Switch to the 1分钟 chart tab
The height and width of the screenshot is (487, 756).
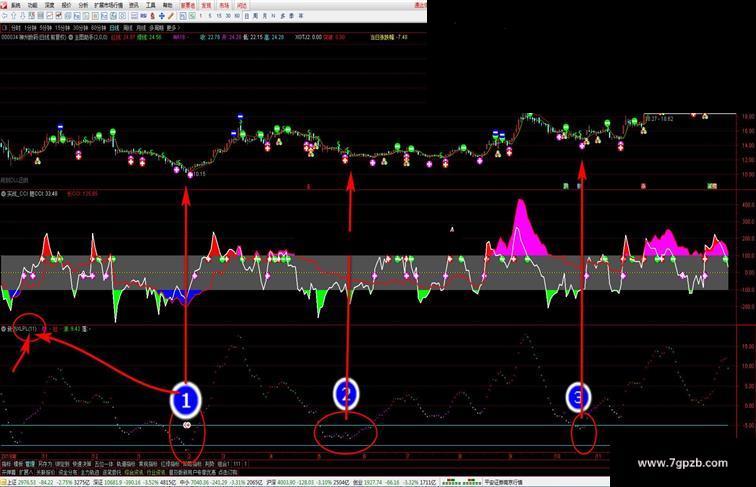tap(30, 28)
